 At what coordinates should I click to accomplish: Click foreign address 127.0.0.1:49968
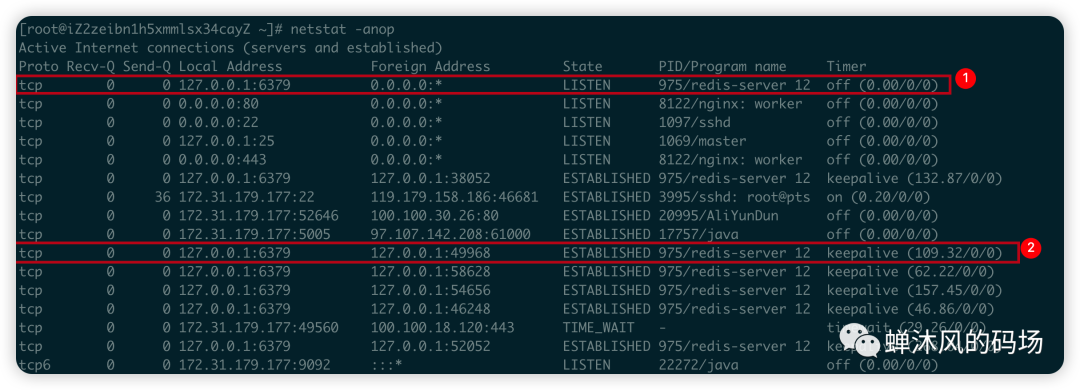[430, 253]
